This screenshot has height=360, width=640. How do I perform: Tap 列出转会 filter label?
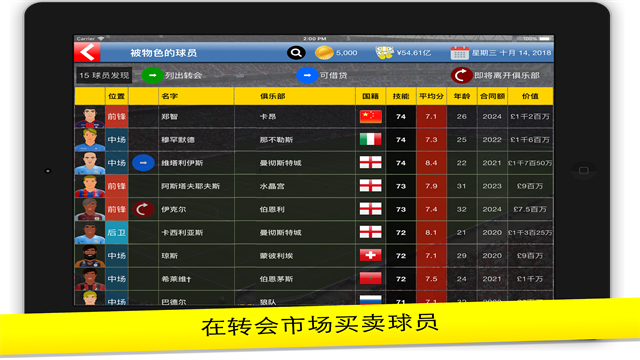(184, 76)
